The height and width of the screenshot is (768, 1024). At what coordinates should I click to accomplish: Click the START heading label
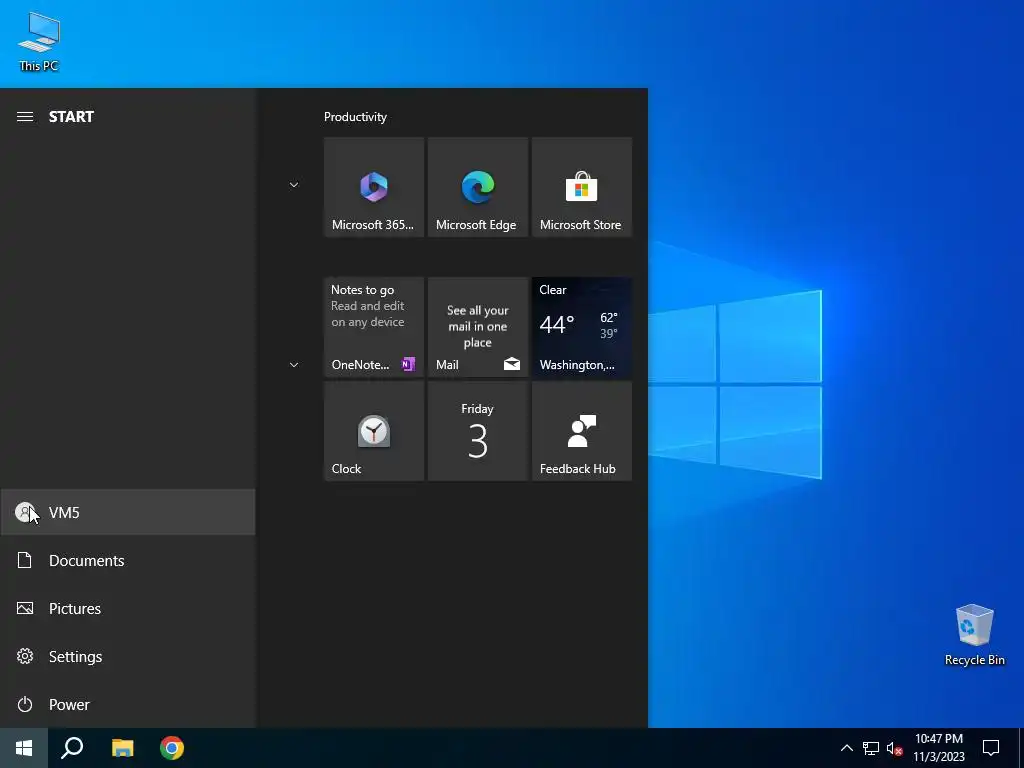tap(71, 117)
